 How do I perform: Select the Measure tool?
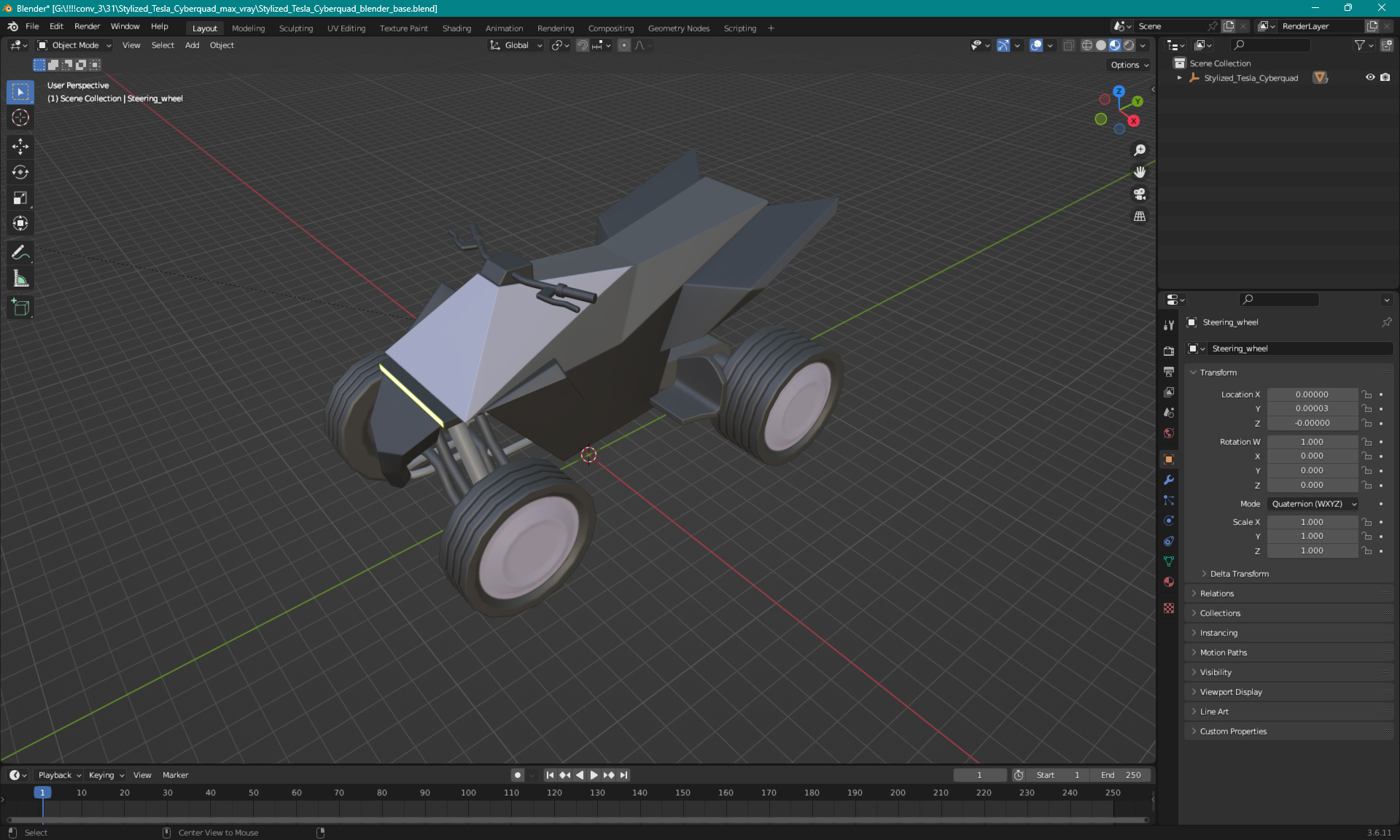click(20, 279)
